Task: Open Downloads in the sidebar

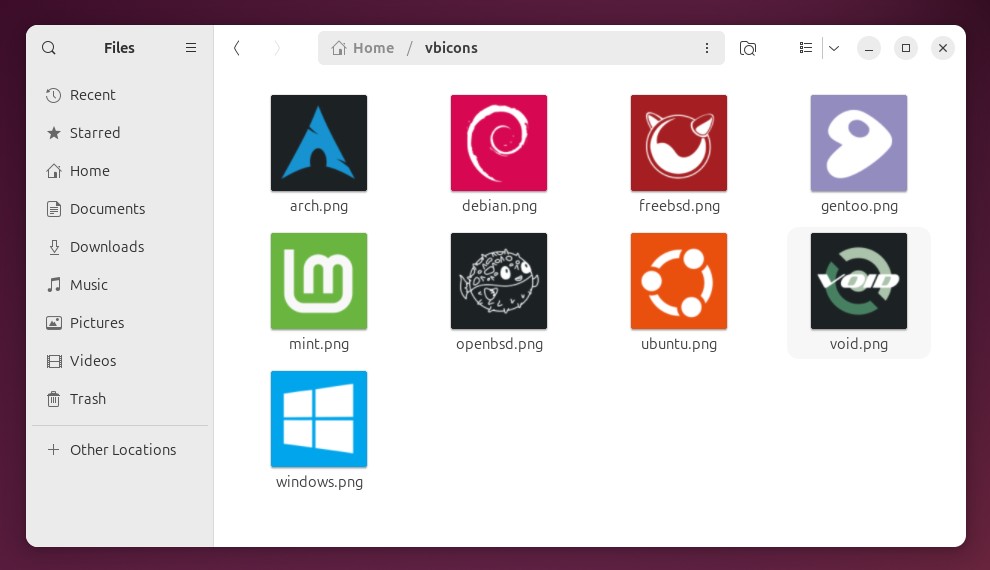Action: tap(120, 247)
